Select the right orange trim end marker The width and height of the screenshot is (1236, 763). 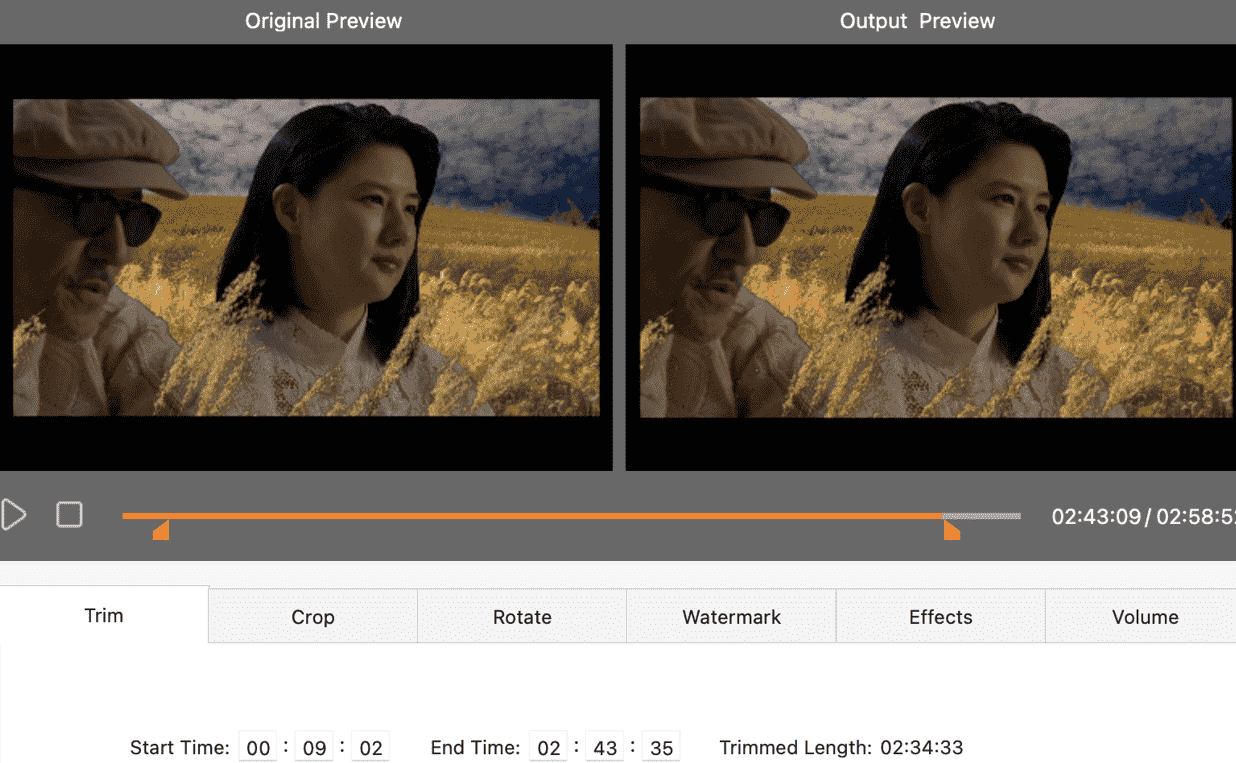(x=951, y=530)
